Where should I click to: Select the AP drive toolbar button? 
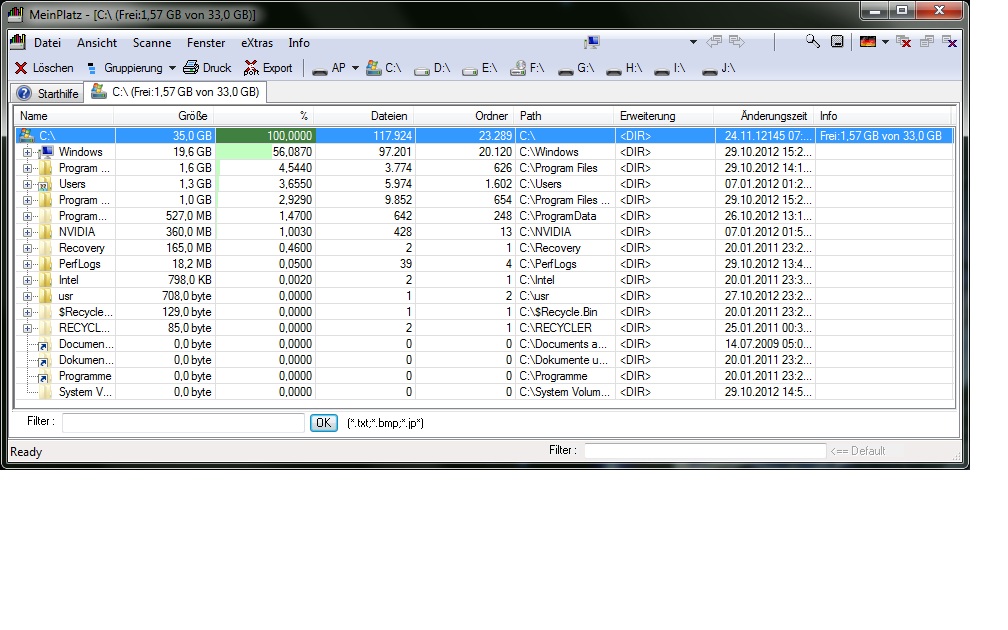pos(329,68)
